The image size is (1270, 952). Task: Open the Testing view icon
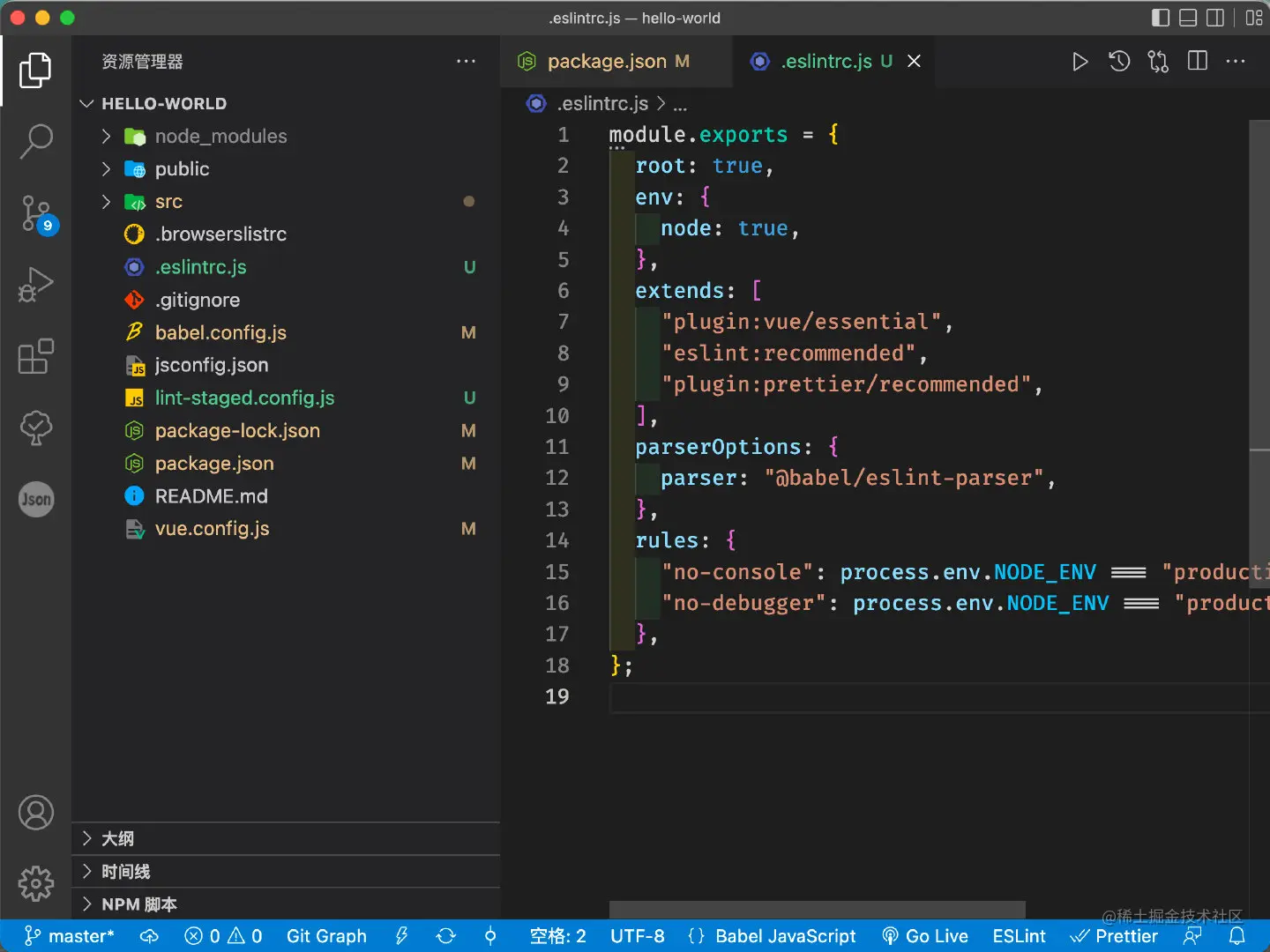point(35,428)
